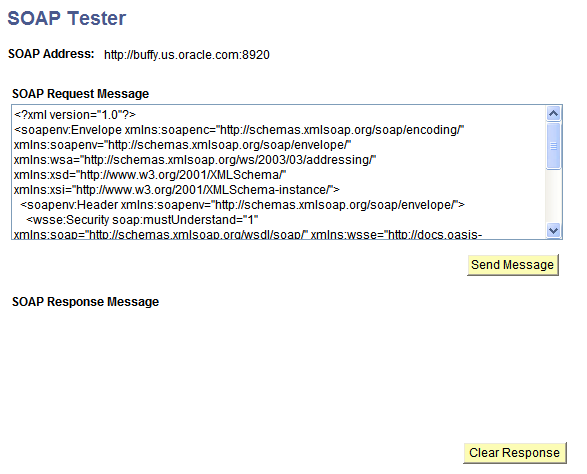The height and width of the screenshot is (474, 587).
Task: Place cursor on the xml version line
Action: (x=75, y=115)
